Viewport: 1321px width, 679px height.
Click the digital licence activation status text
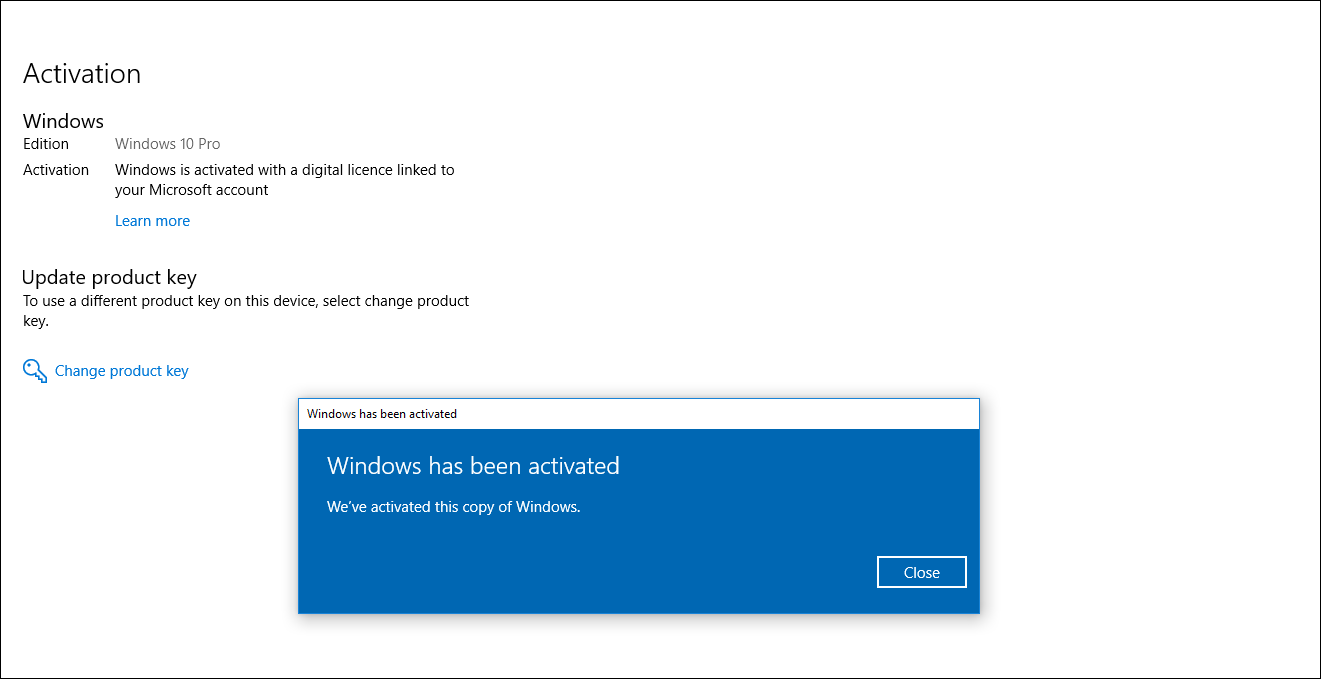285,180
